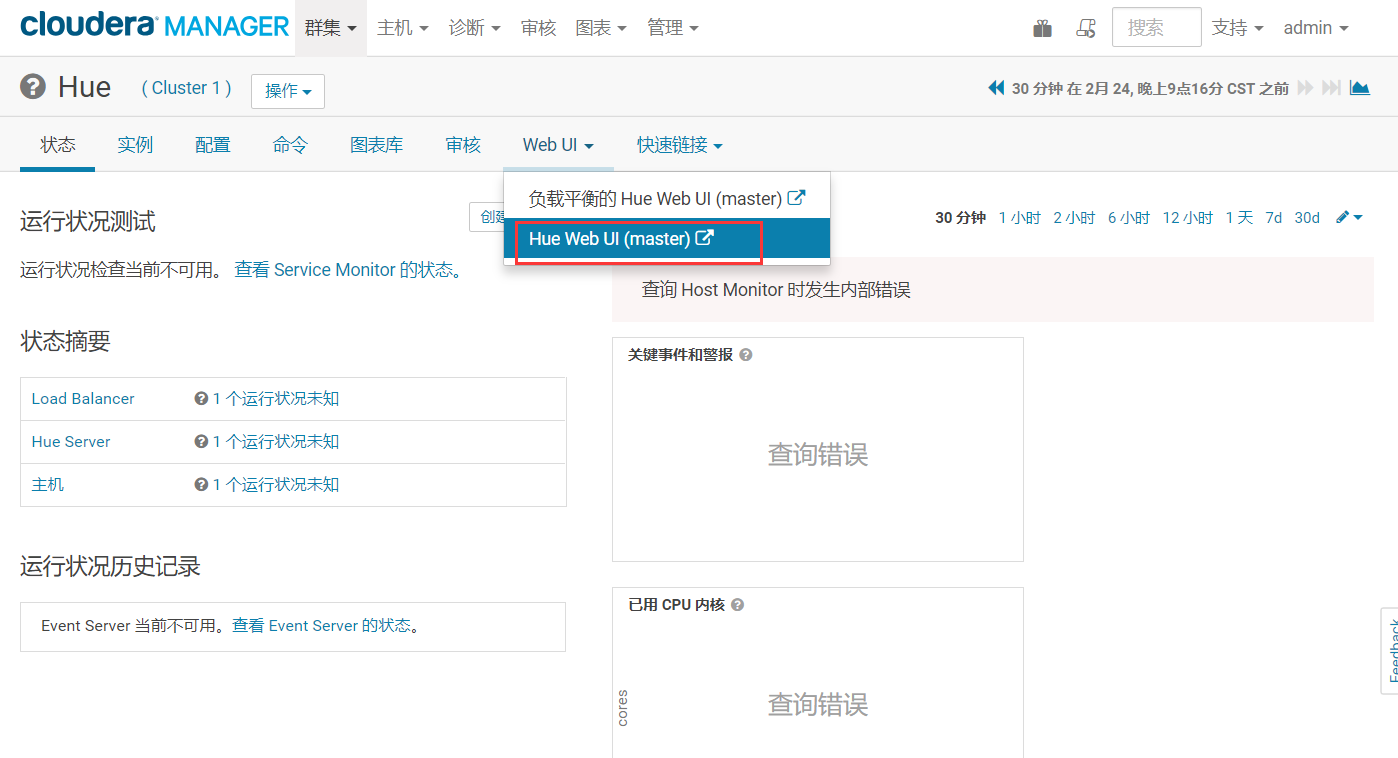Open the 管理 menu

point(673,28)
